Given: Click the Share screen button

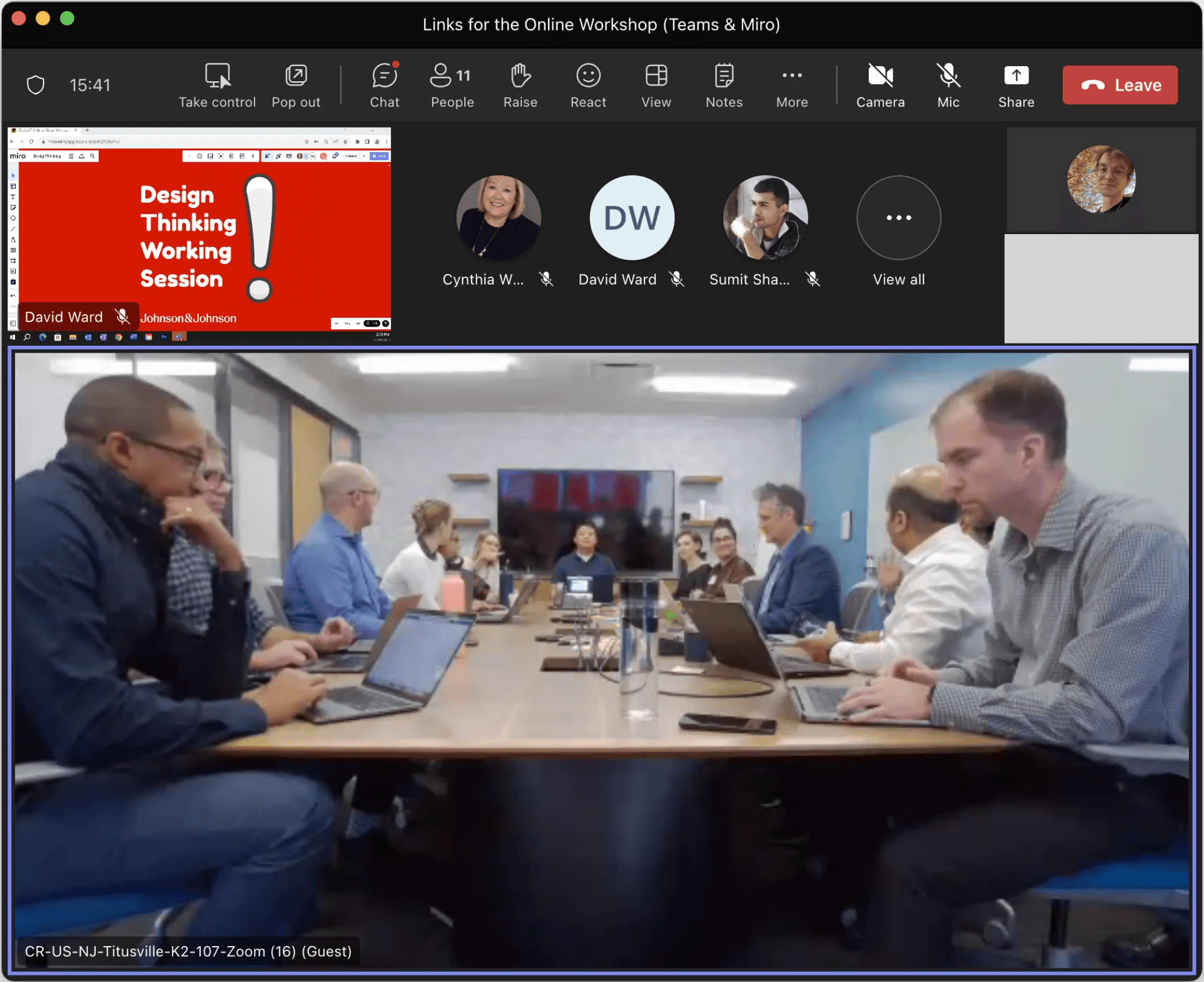Looking at the screenshot, I should (1016, 85).
